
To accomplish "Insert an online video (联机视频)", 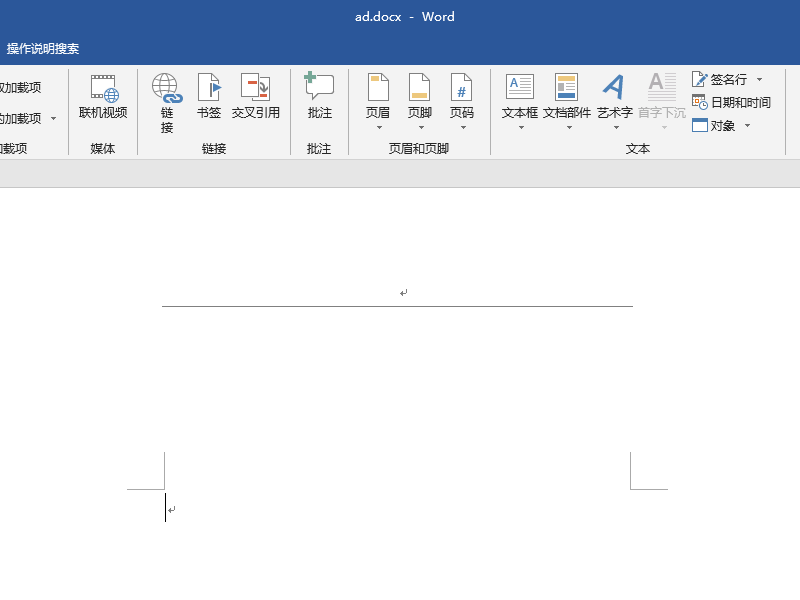I will pos(103,97).
